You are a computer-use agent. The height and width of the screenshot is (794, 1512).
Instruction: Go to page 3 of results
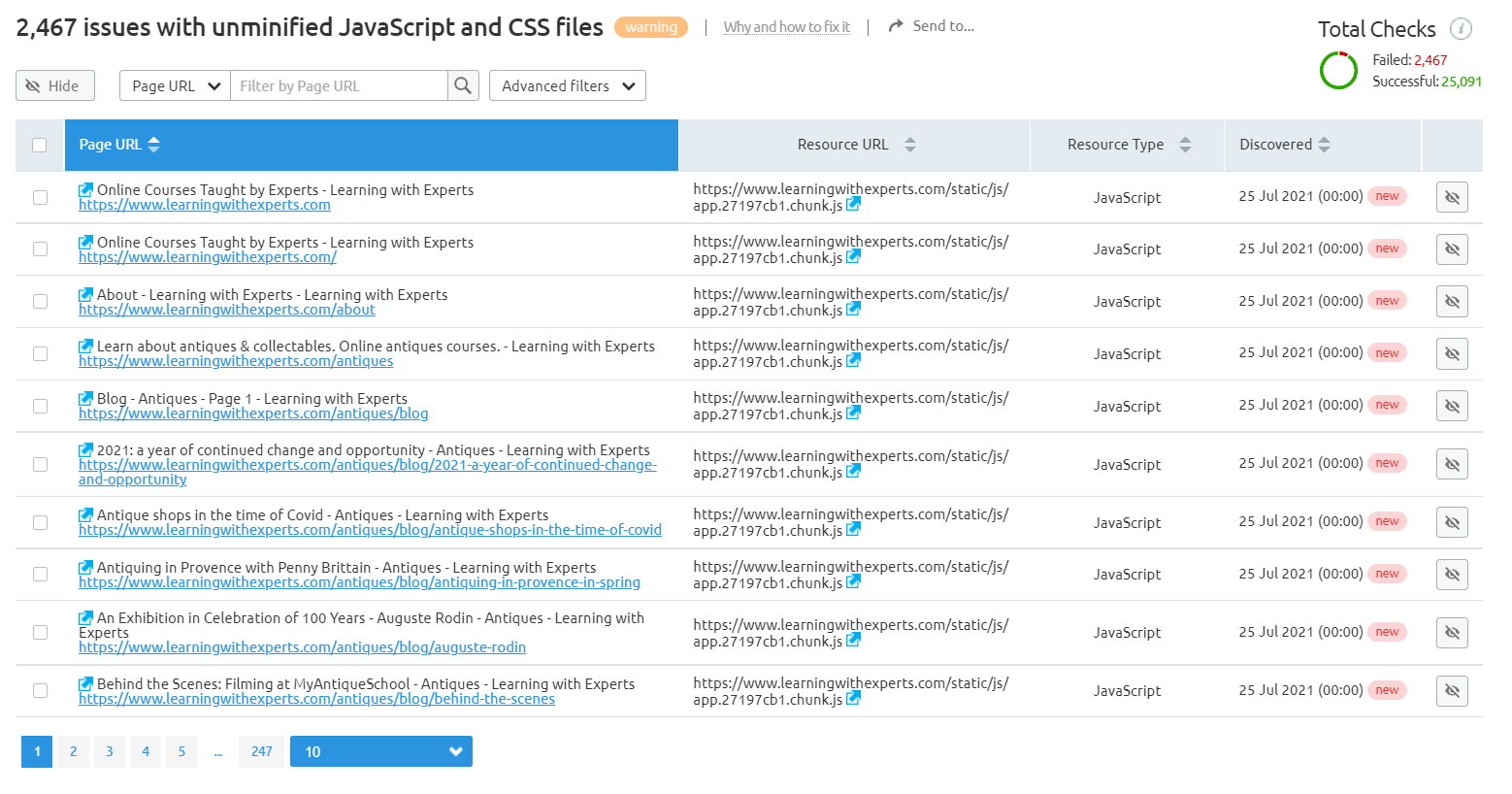point(110,751)
